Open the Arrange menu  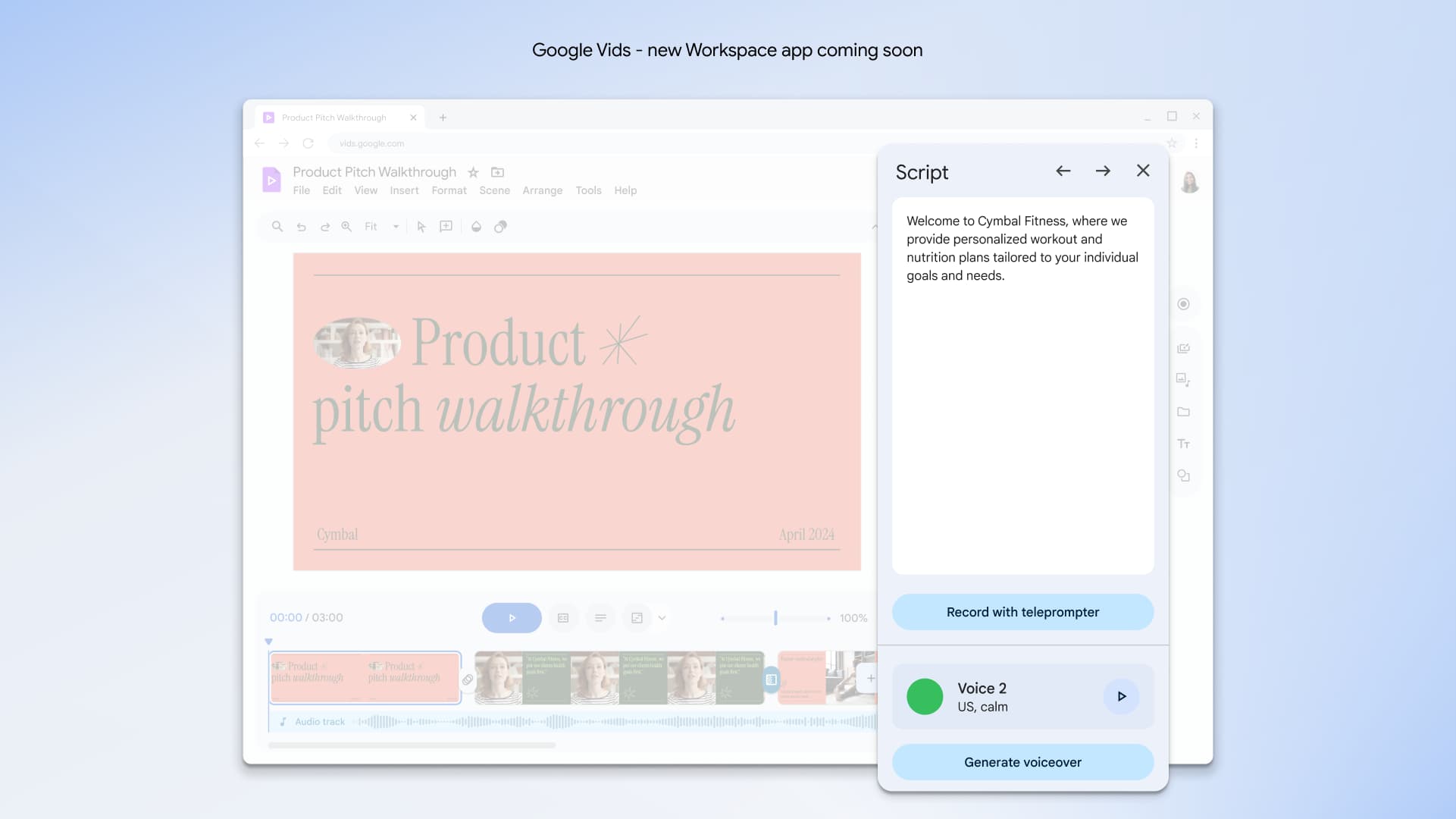tap(542, 190)
